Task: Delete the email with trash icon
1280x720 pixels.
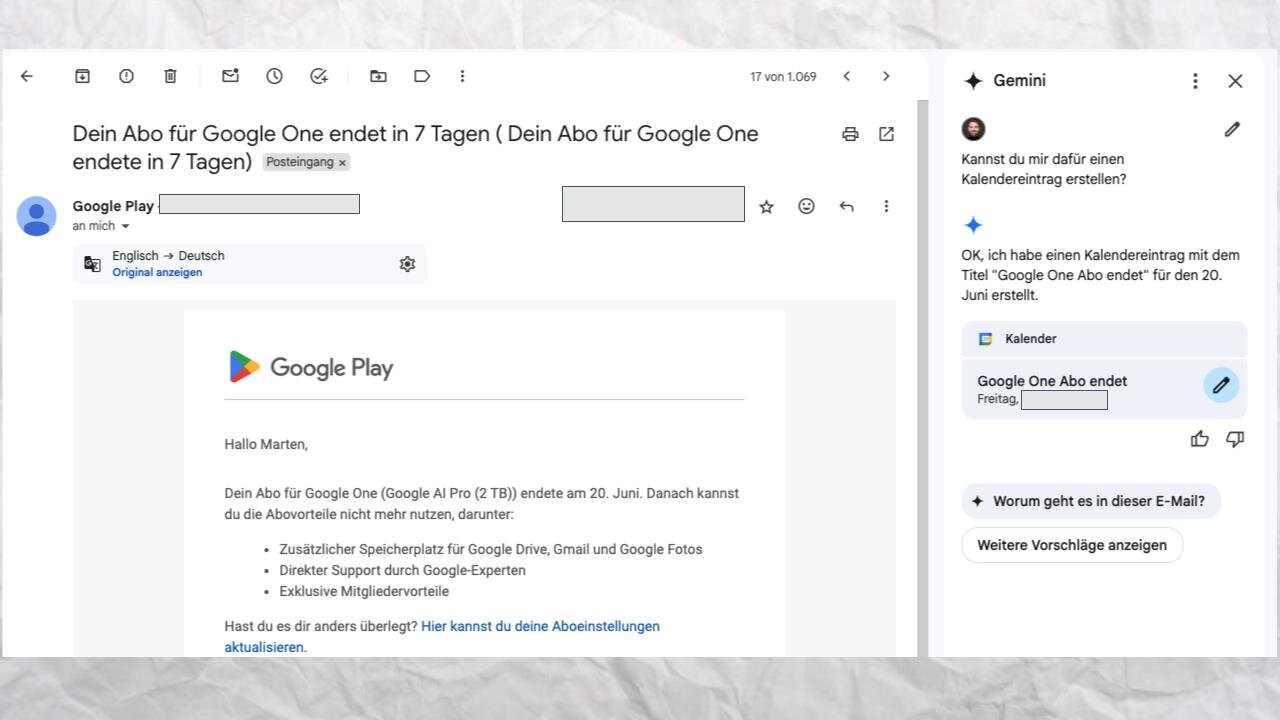Action: [x=171, y=76]
